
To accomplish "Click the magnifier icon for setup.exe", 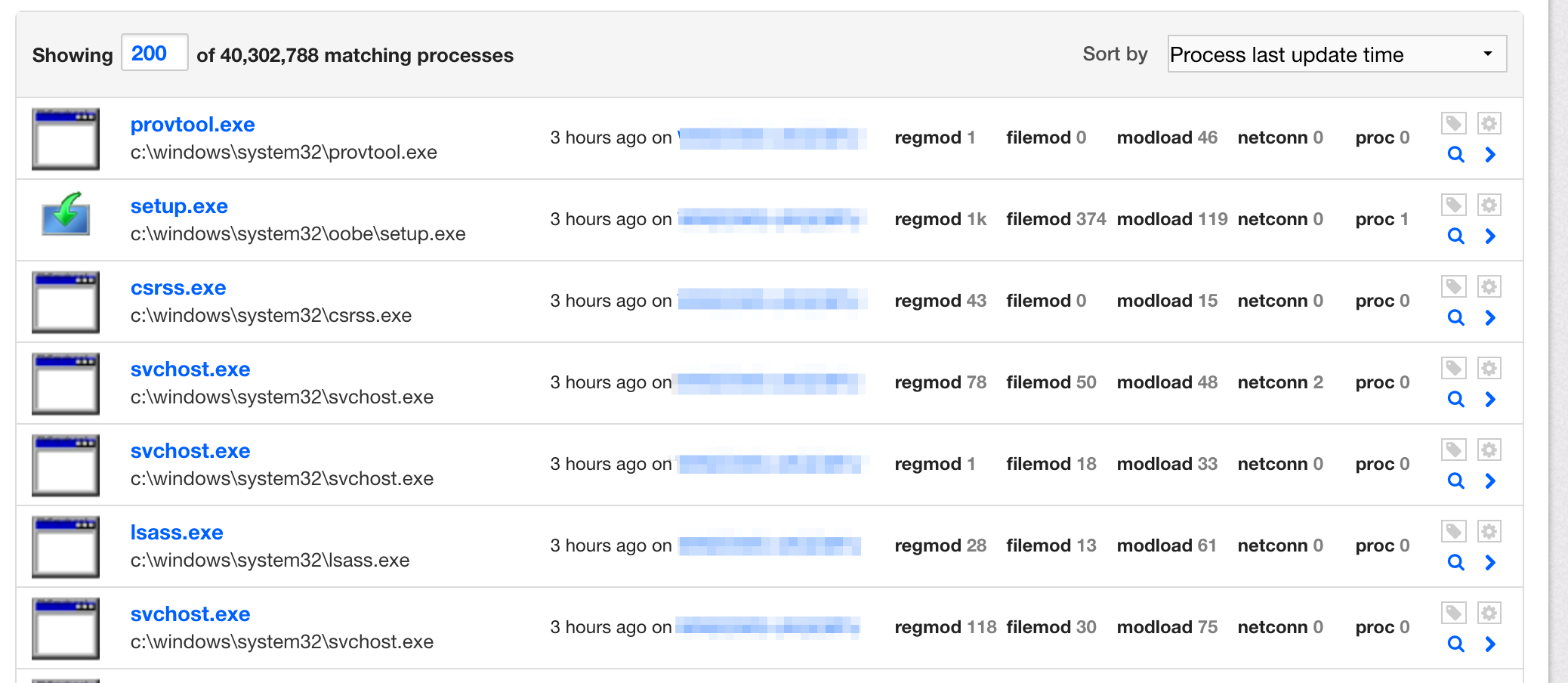I will coord(1455,236).
